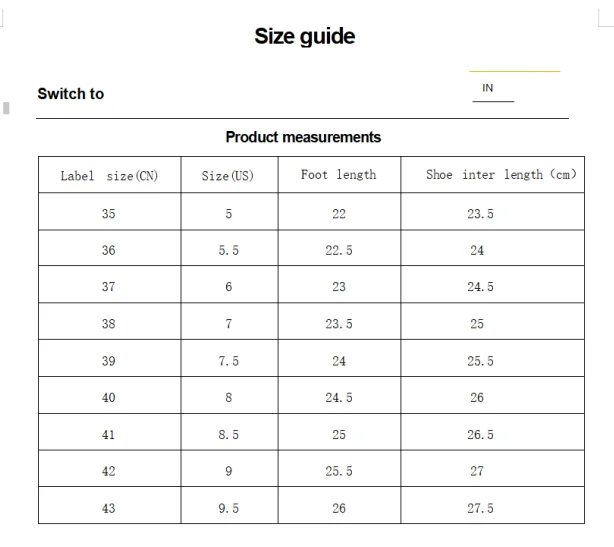Viewport: 614px width, 547px height.
Task: Click the gray marker at left edge
Action: (6, 108)
